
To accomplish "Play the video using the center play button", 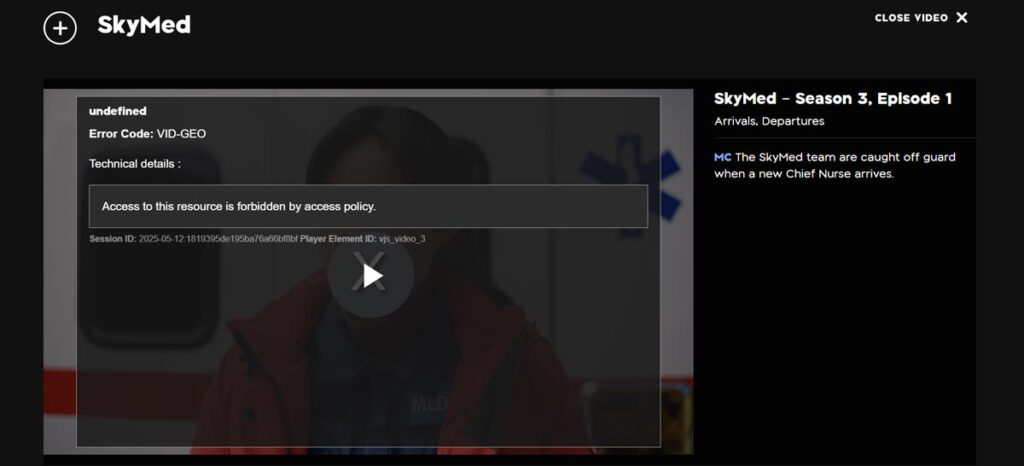I will [x=372, y=275].
